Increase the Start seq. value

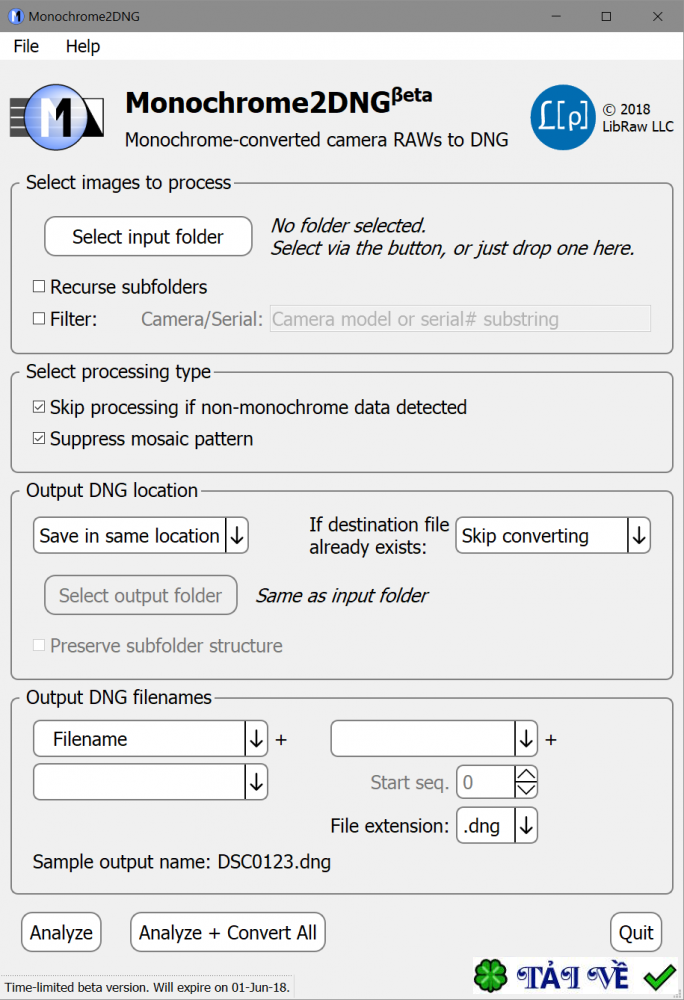tap(527, 774)
